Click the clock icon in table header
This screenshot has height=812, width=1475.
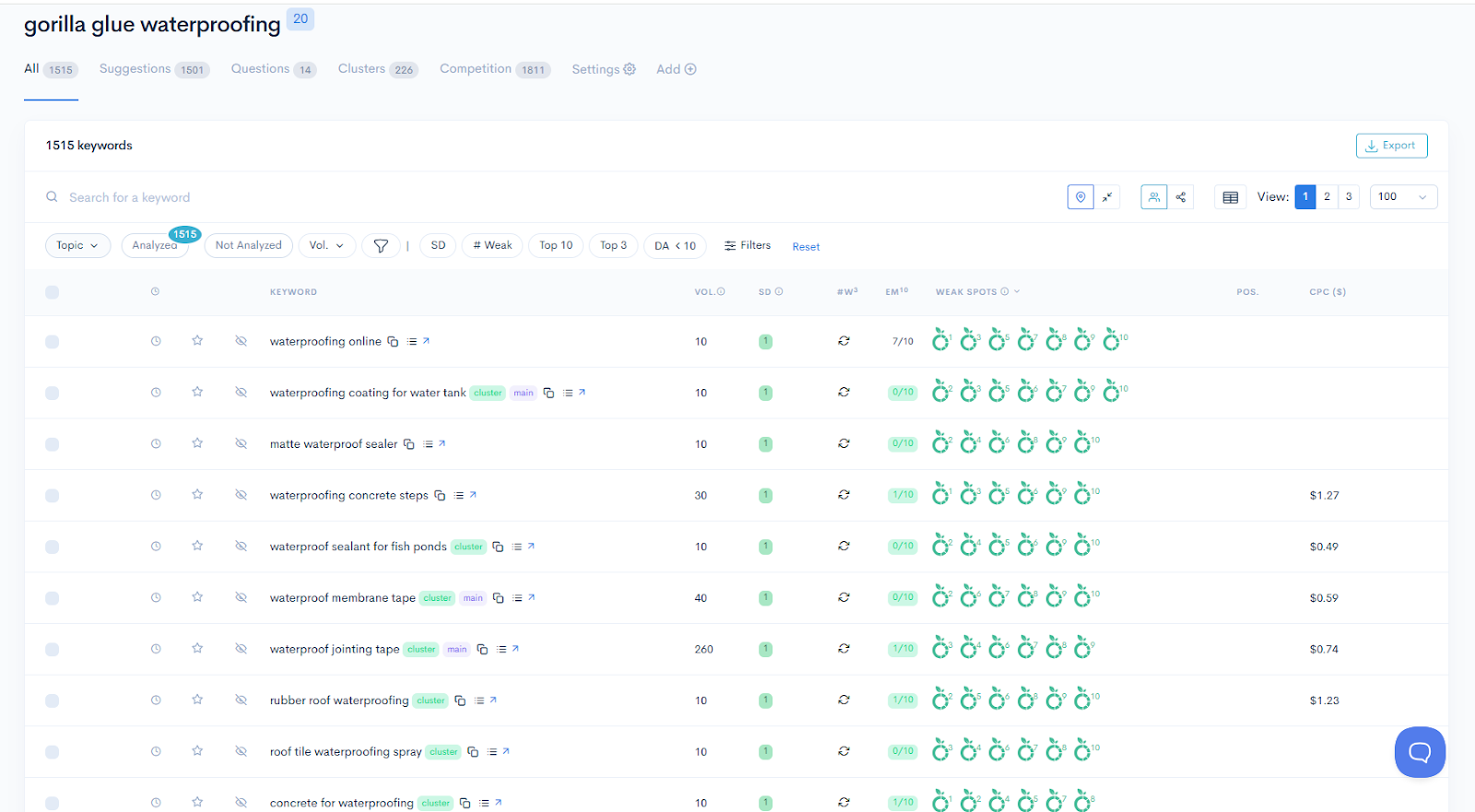point(155,291)
